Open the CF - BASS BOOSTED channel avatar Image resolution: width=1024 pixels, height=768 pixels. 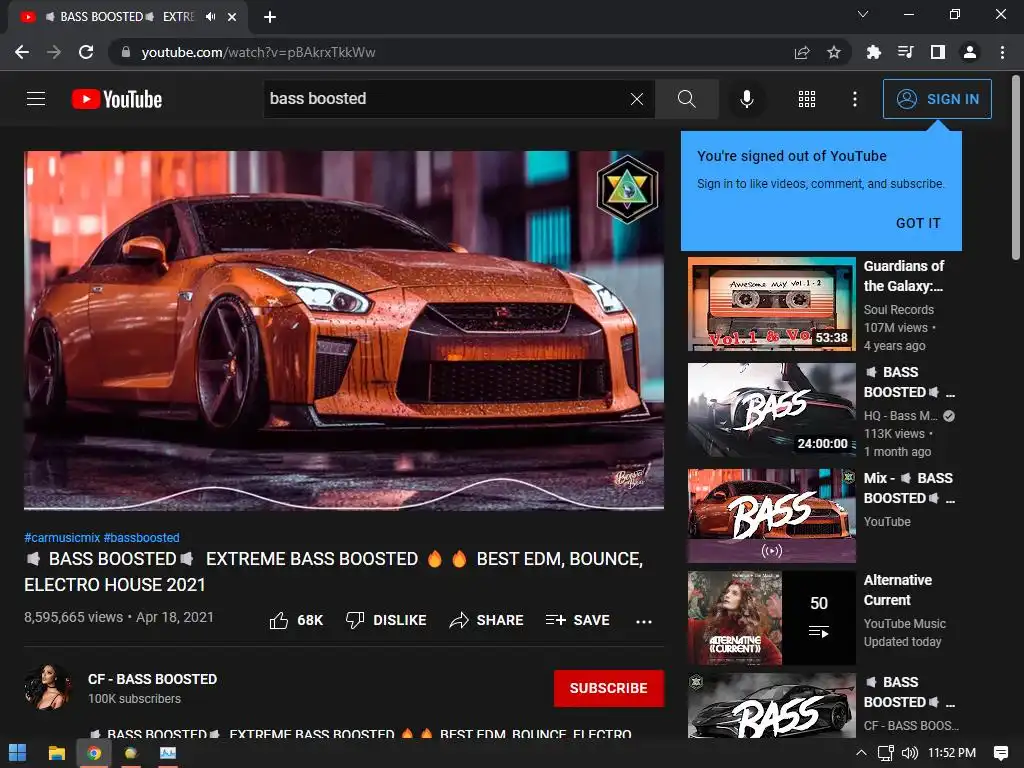pyautogui.click(x=48, y=687)
